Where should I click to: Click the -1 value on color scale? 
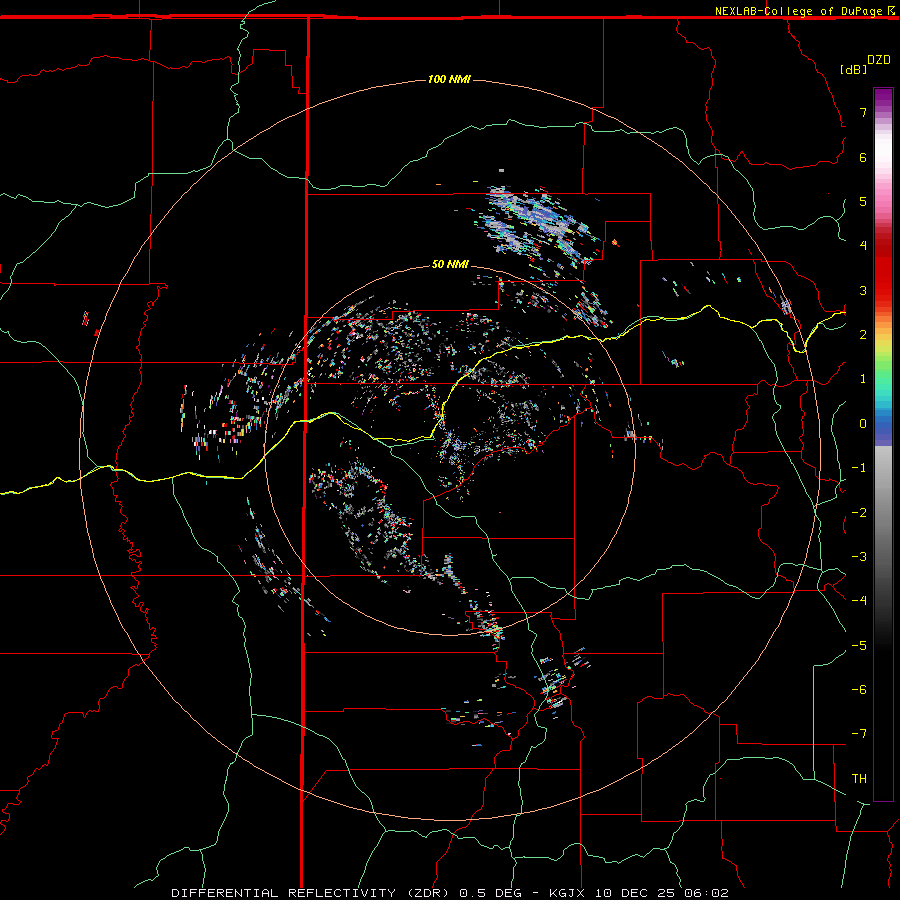859,468
